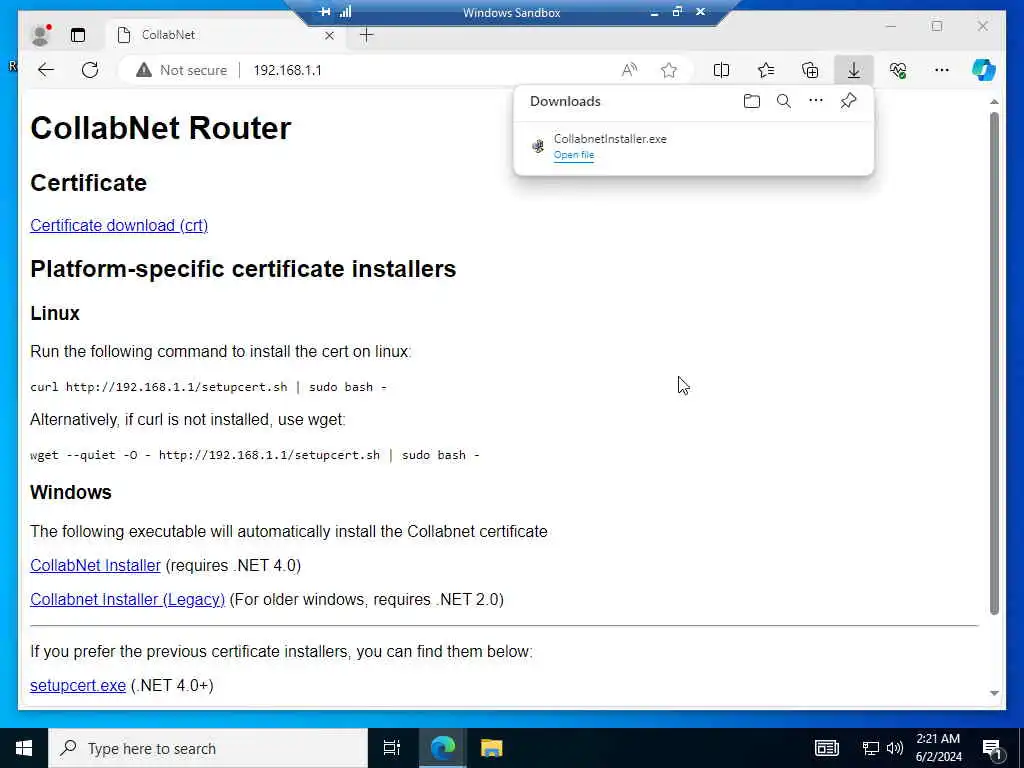Viewport: 1024px width, 768px height.
Task: Click the CollabNet Router heading
Action: [x=161, y=128]
